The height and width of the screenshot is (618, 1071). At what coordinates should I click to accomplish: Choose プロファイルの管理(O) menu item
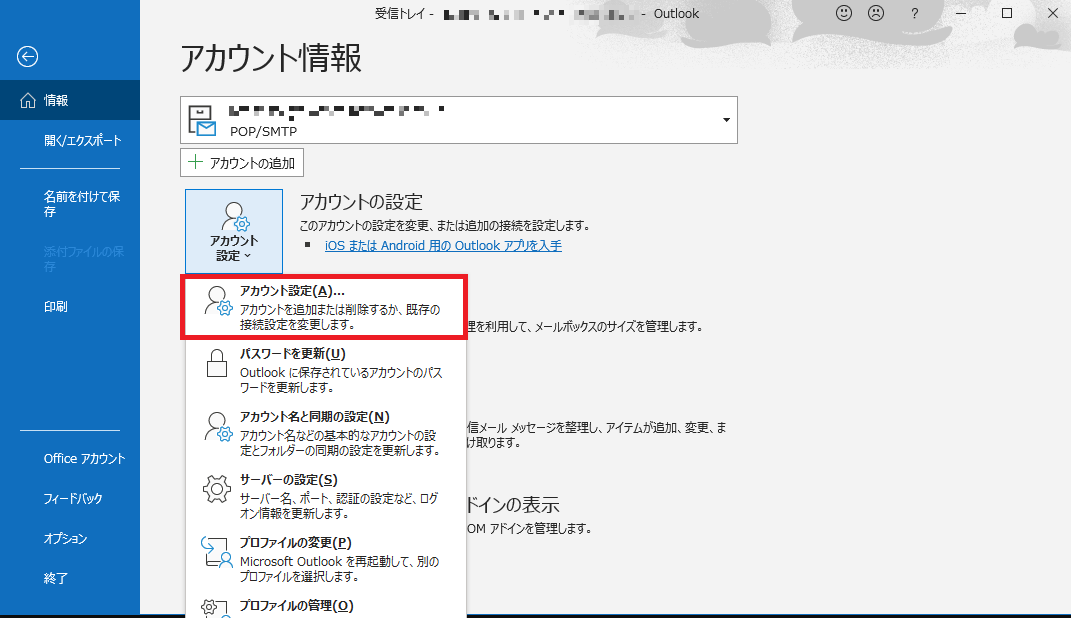click(326, 606)
